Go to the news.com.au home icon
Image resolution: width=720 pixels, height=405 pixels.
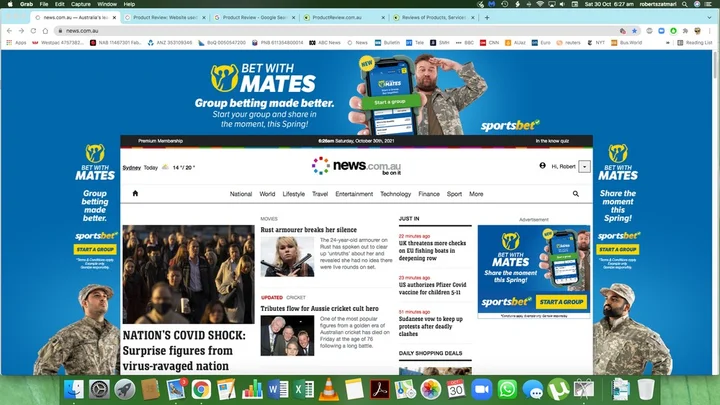tap(135, 193)
